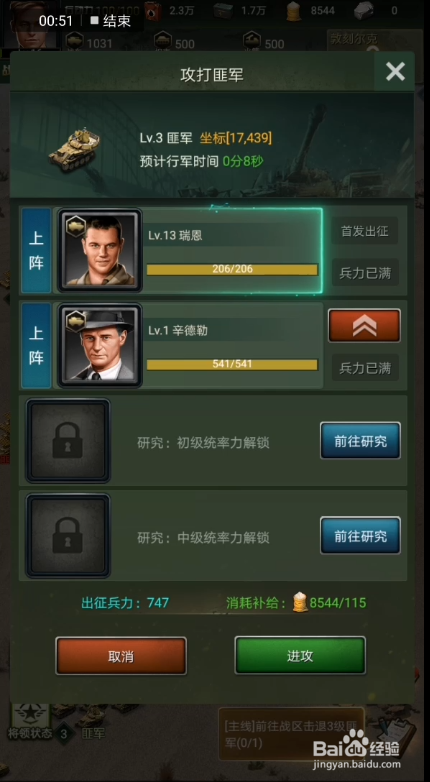Click 兵力已满 beside 辛德勒
430x782 pixels.
[x=365, y=368]
